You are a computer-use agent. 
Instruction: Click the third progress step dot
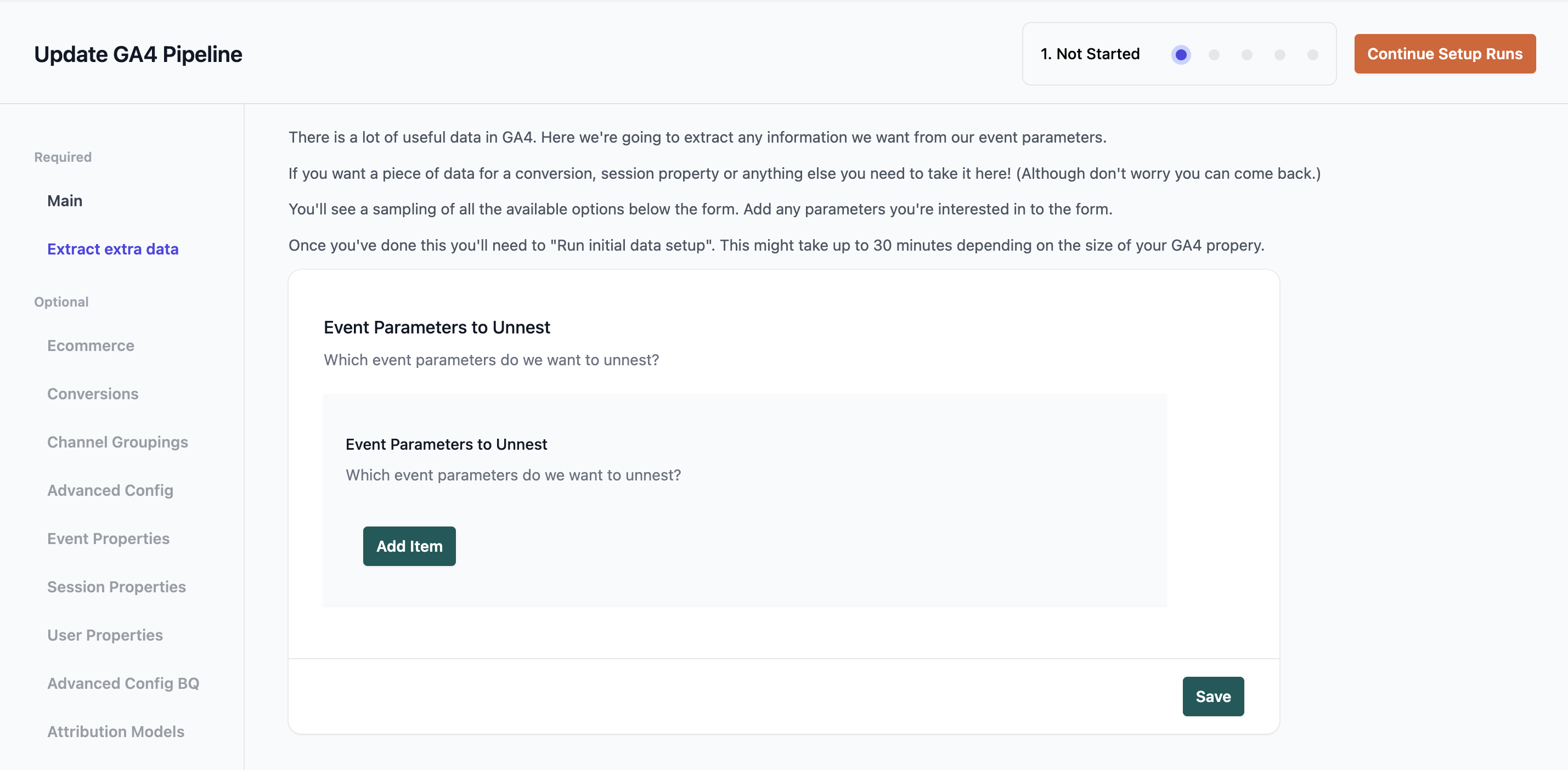tap(1246, 55)
